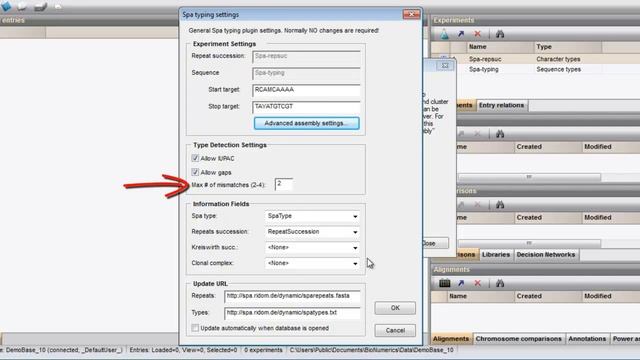Open the Chromosome comparisons tab
The height and width of the screenshot is (360, 640).
click(x=518, y=339)
